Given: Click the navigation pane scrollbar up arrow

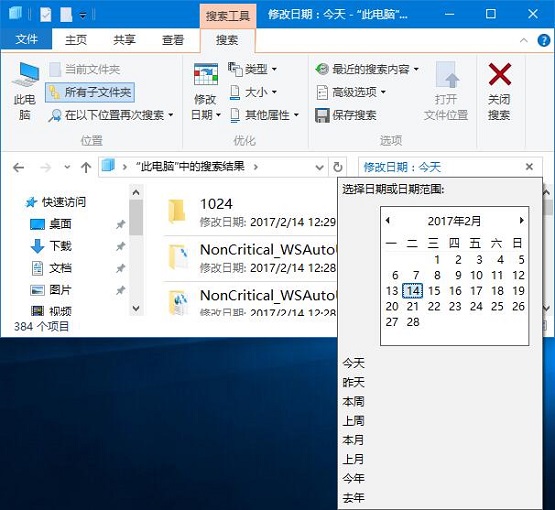Looking at the screenshot, I should (x=136, y=192).
